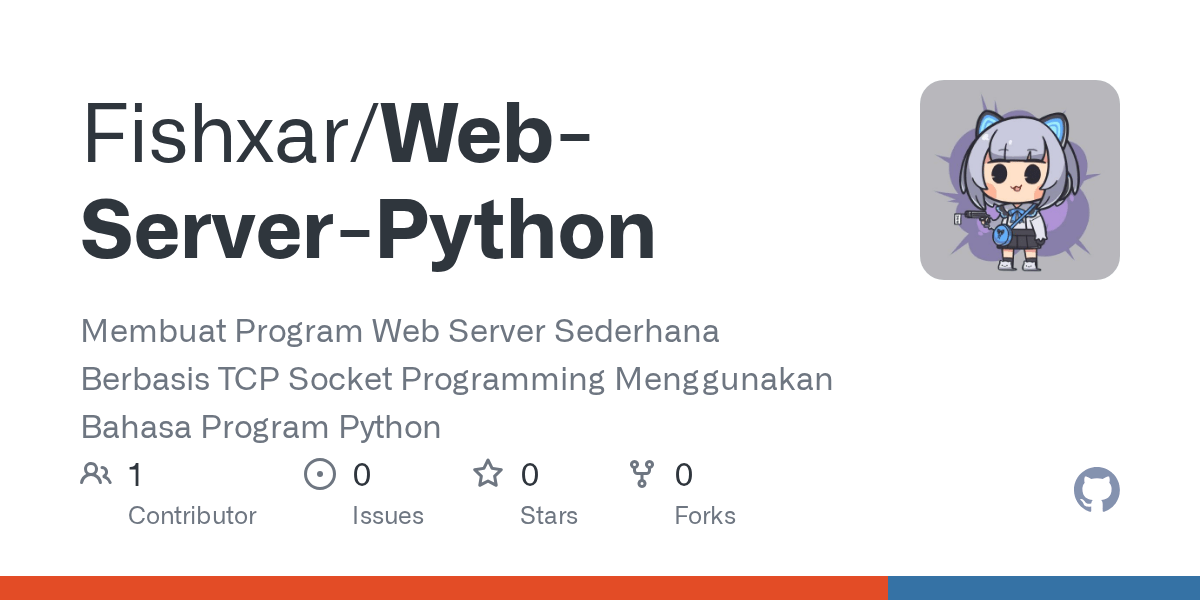Click the GitHub octocat logo
1200x600 pixels.
(1097, 491)
